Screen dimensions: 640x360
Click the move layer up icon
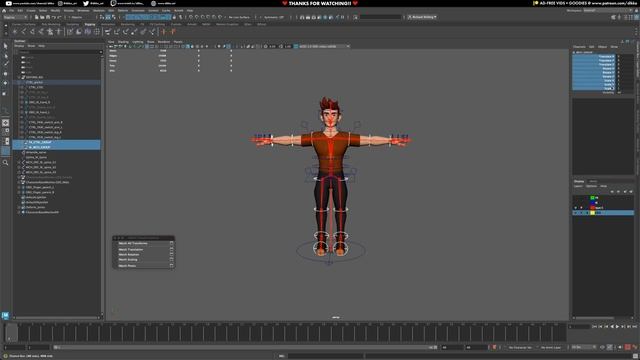(x=612, y=191)
